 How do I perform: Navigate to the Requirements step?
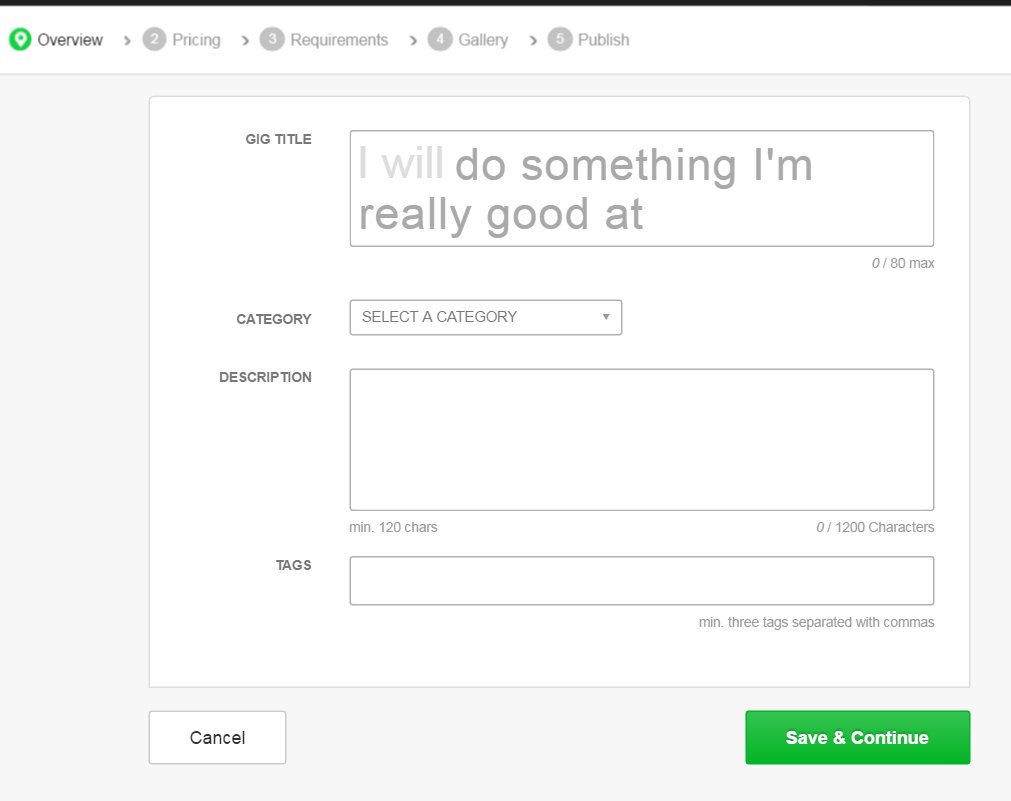tap(339, 39)
